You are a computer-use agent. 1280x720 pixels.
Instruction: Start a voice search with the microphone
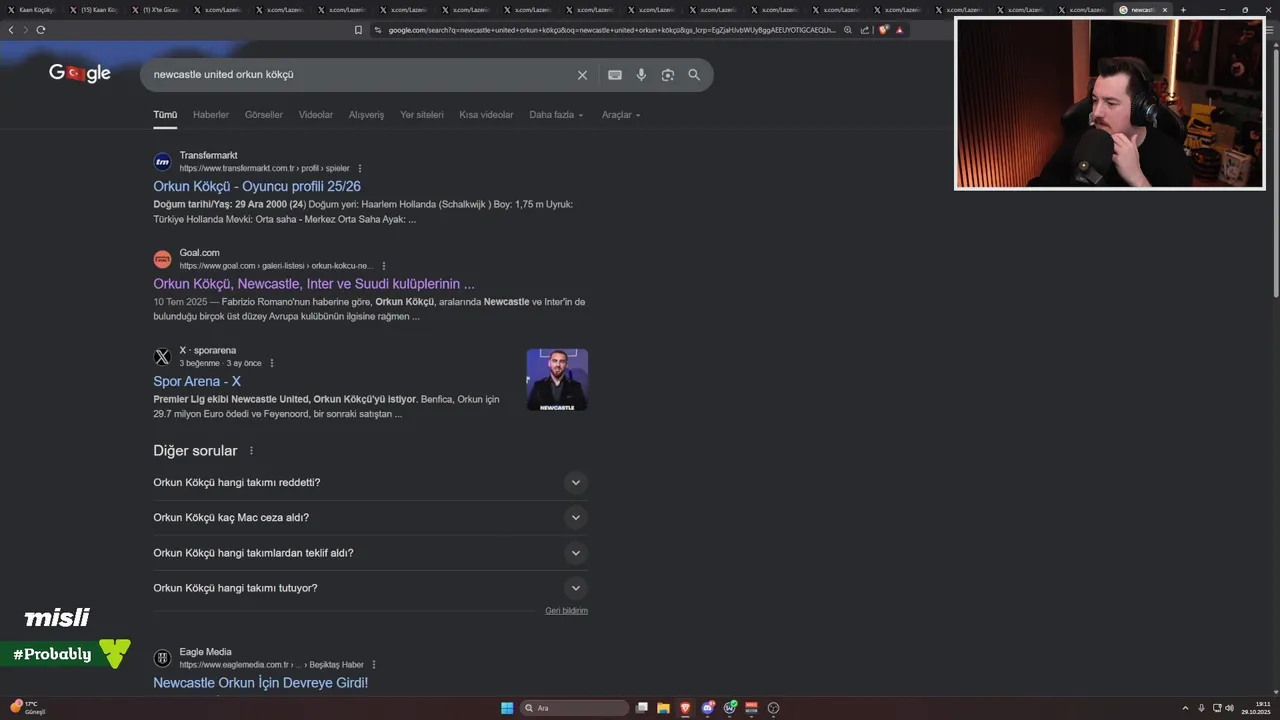pos(641,75)
